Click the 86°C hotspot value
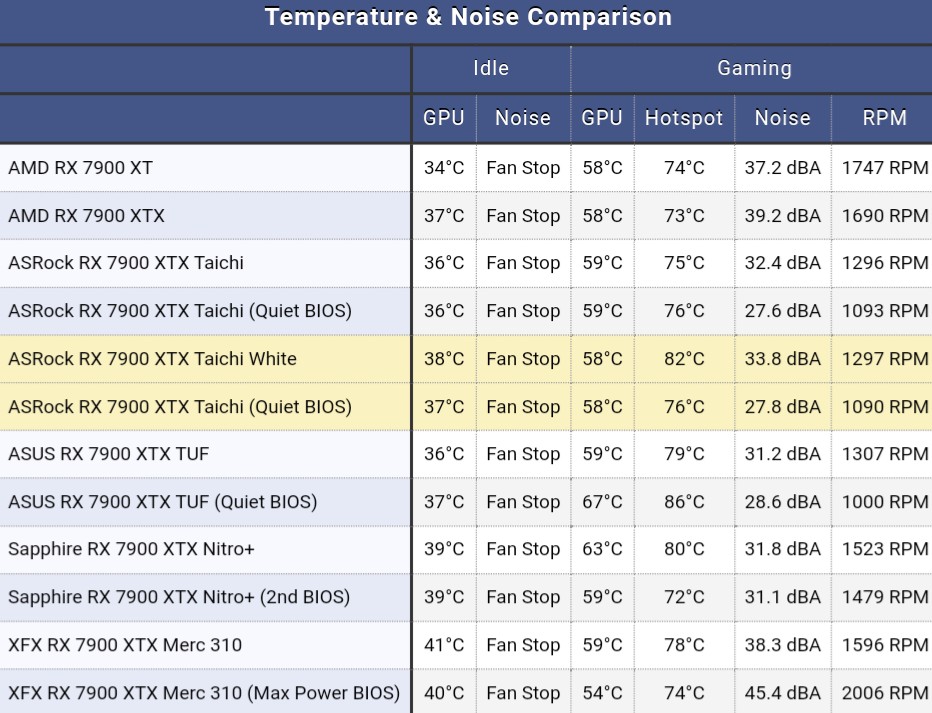This screenshot has width=932, height=713. (684, 502)
